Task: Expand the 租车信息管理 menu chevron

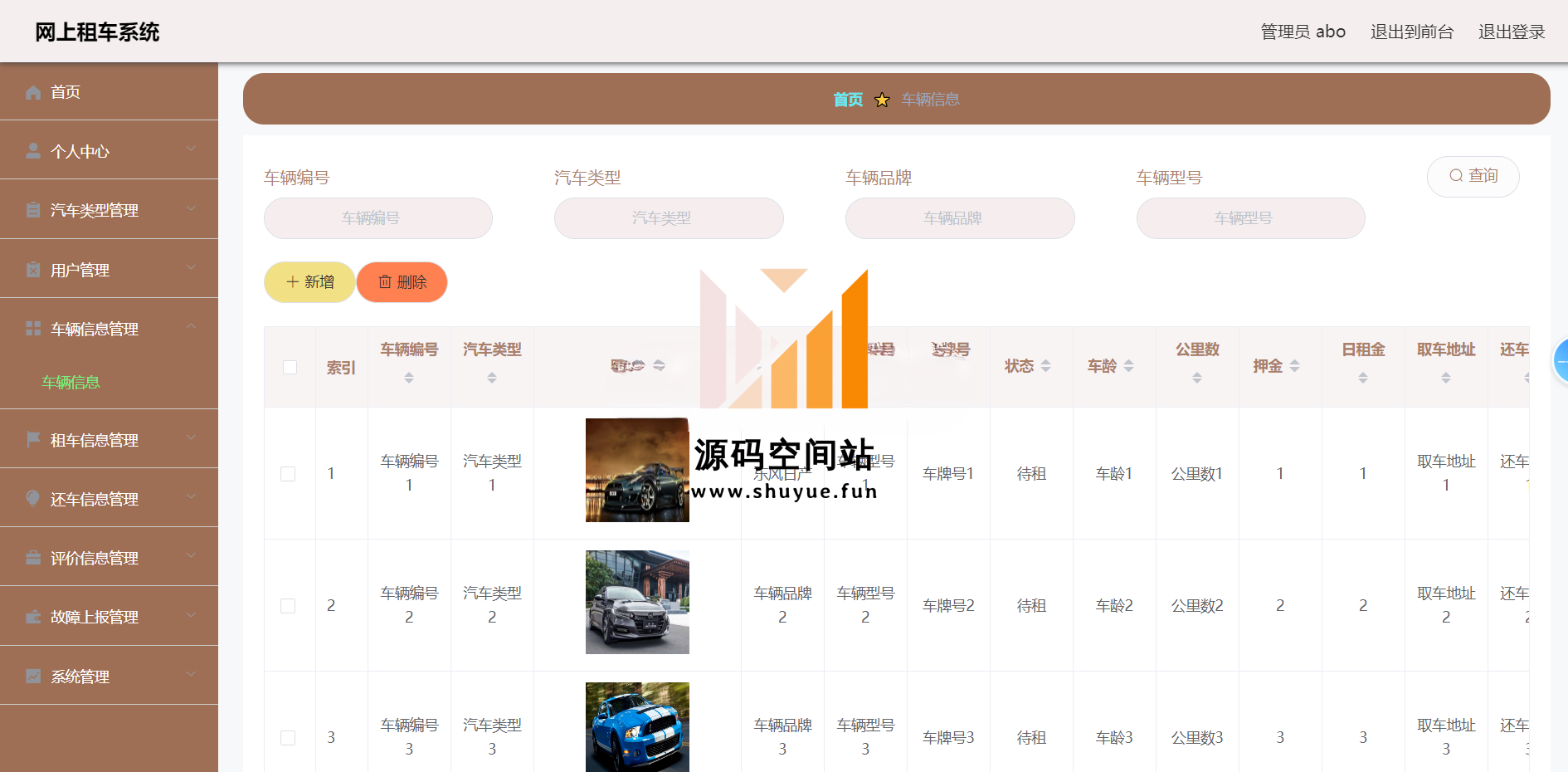Action: coord(192,437)
